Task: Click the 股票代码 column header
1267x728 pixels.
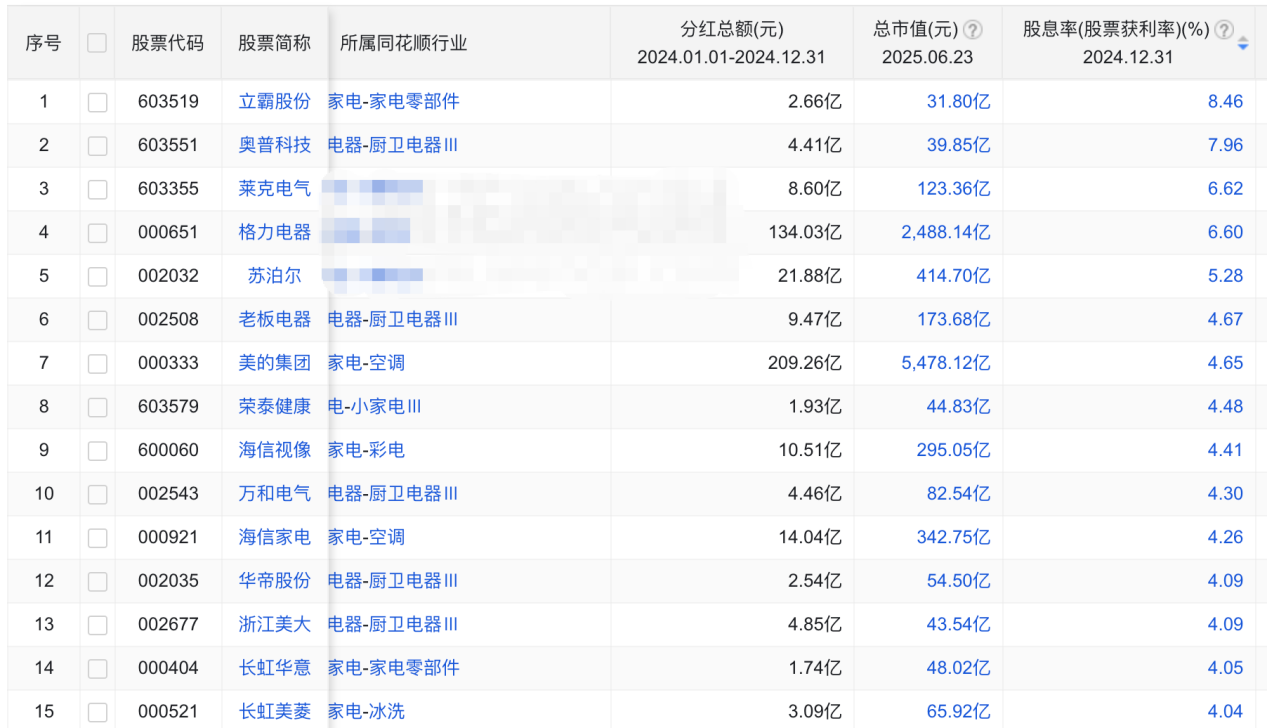Action: pos(167,43)
